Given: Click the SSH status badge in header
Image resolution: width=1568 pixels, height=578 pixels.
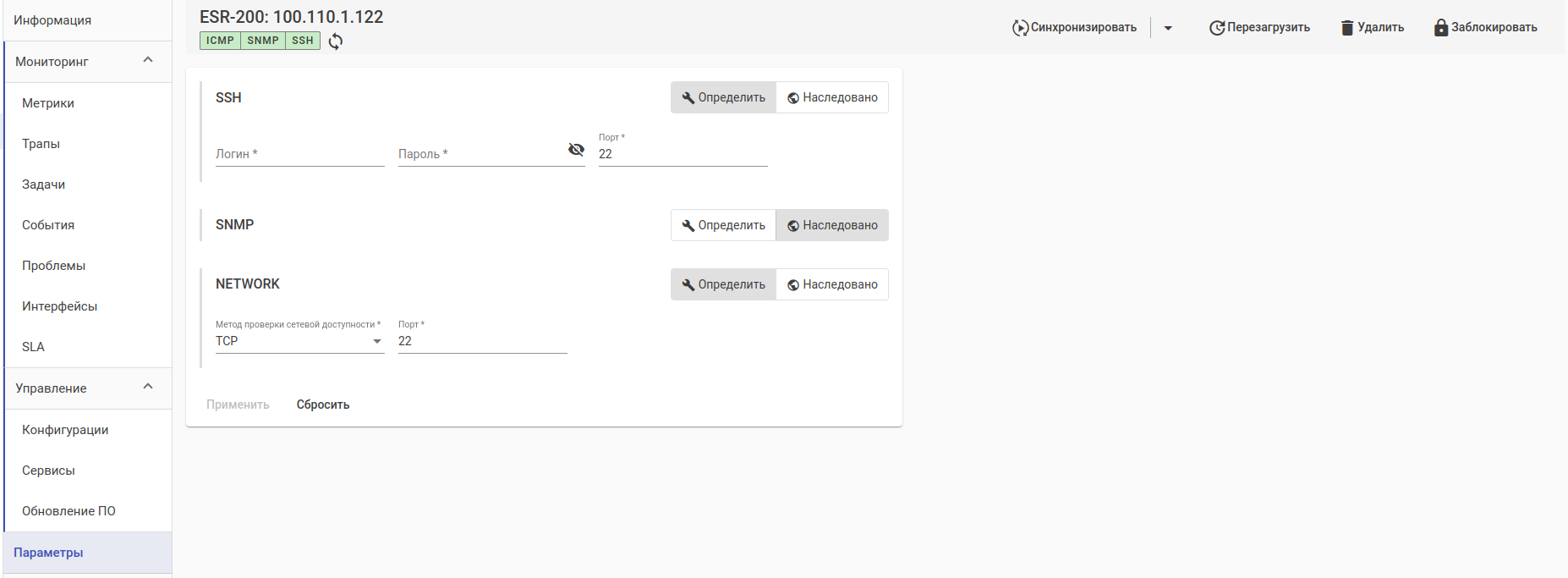Looking at the screenshot, I should click(x=303, y=41).
